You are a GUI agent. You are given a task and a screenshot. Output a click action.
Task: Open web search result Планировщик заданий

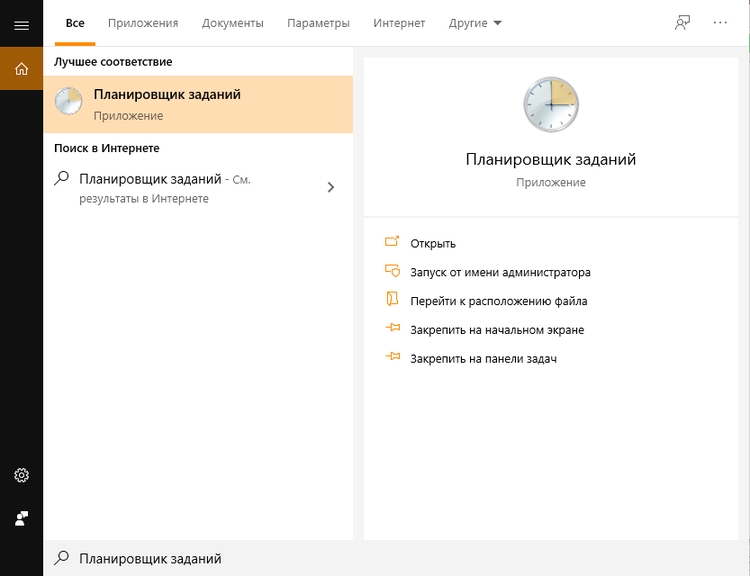pyautogui.click(x=198, y=188)
